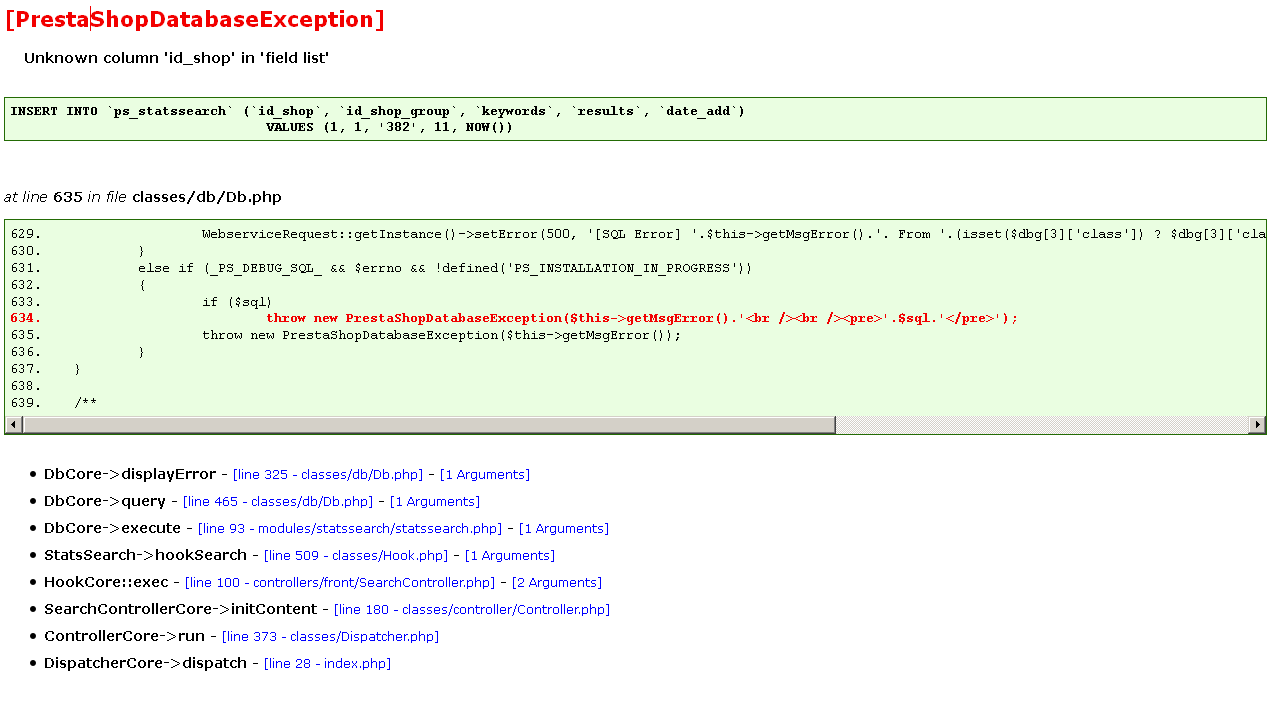Screen dimensions: 1272x722
Task: Click the DbCore->displayError trace entry
Action: coord(130,474)
